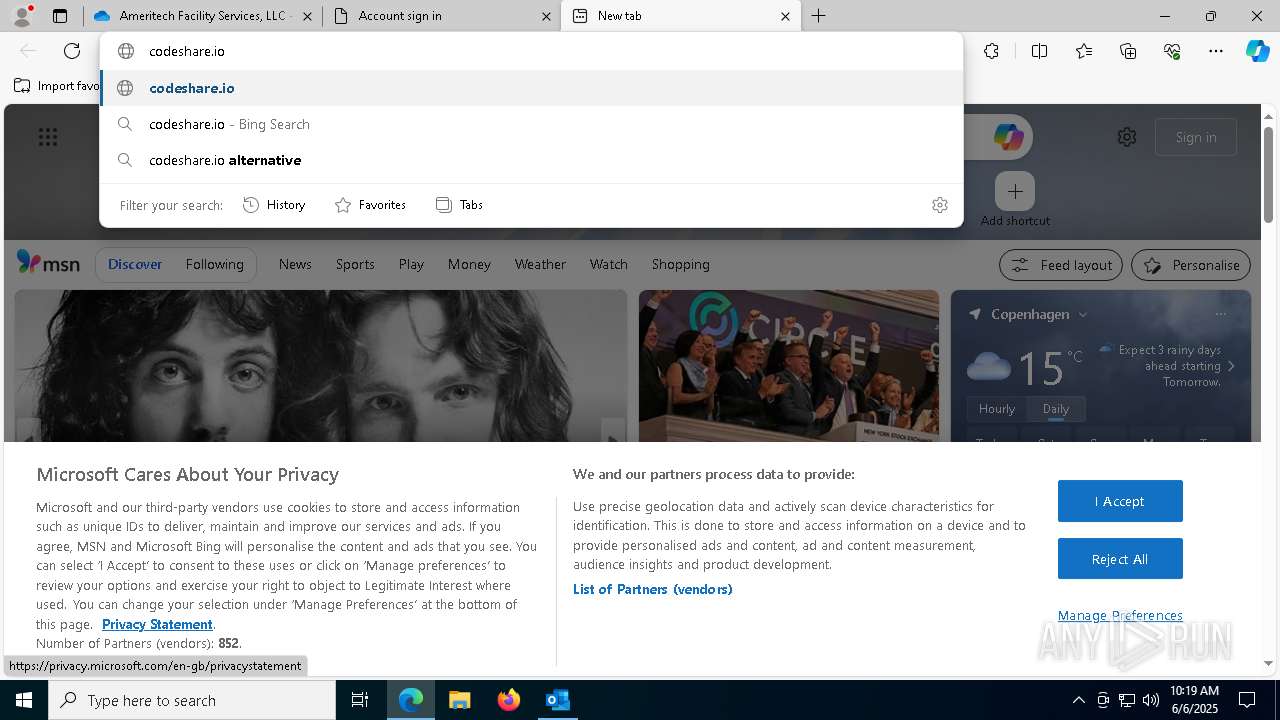Open Discover feed tab
This screenshot has width=1280, height=720.
[x=135, y=264]
